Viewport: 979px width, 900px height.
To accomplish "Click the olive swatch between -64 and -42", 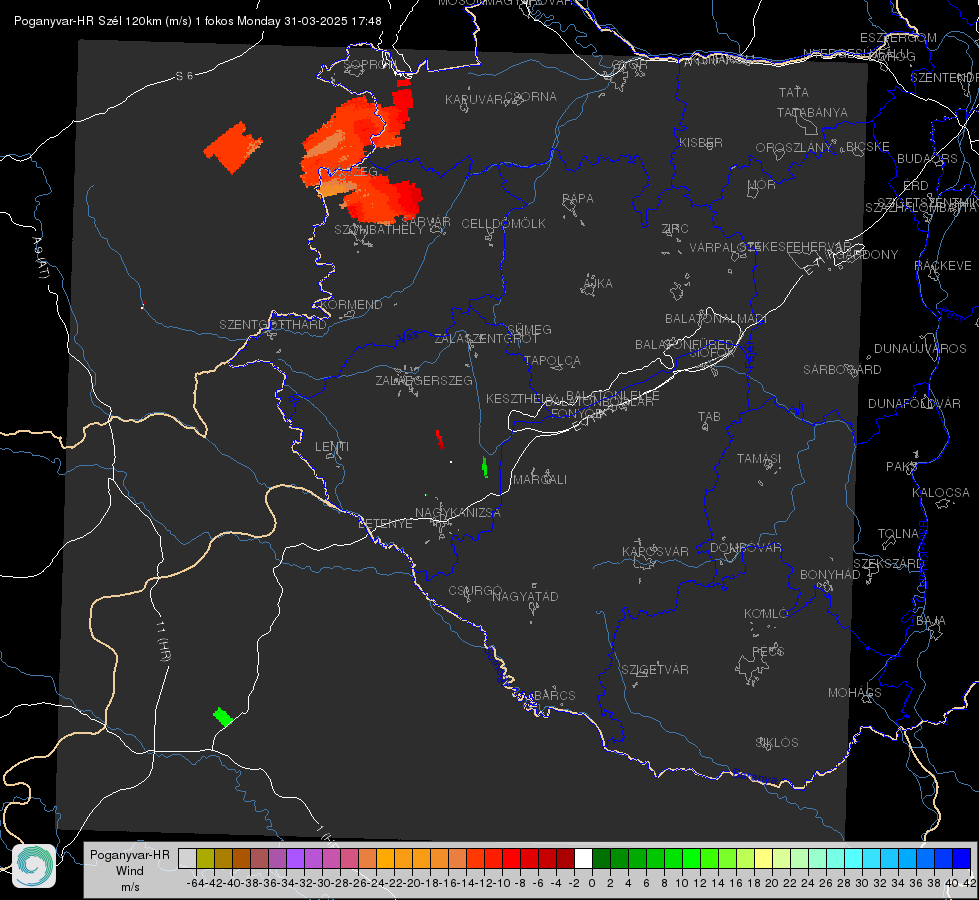I will [205, 858].
